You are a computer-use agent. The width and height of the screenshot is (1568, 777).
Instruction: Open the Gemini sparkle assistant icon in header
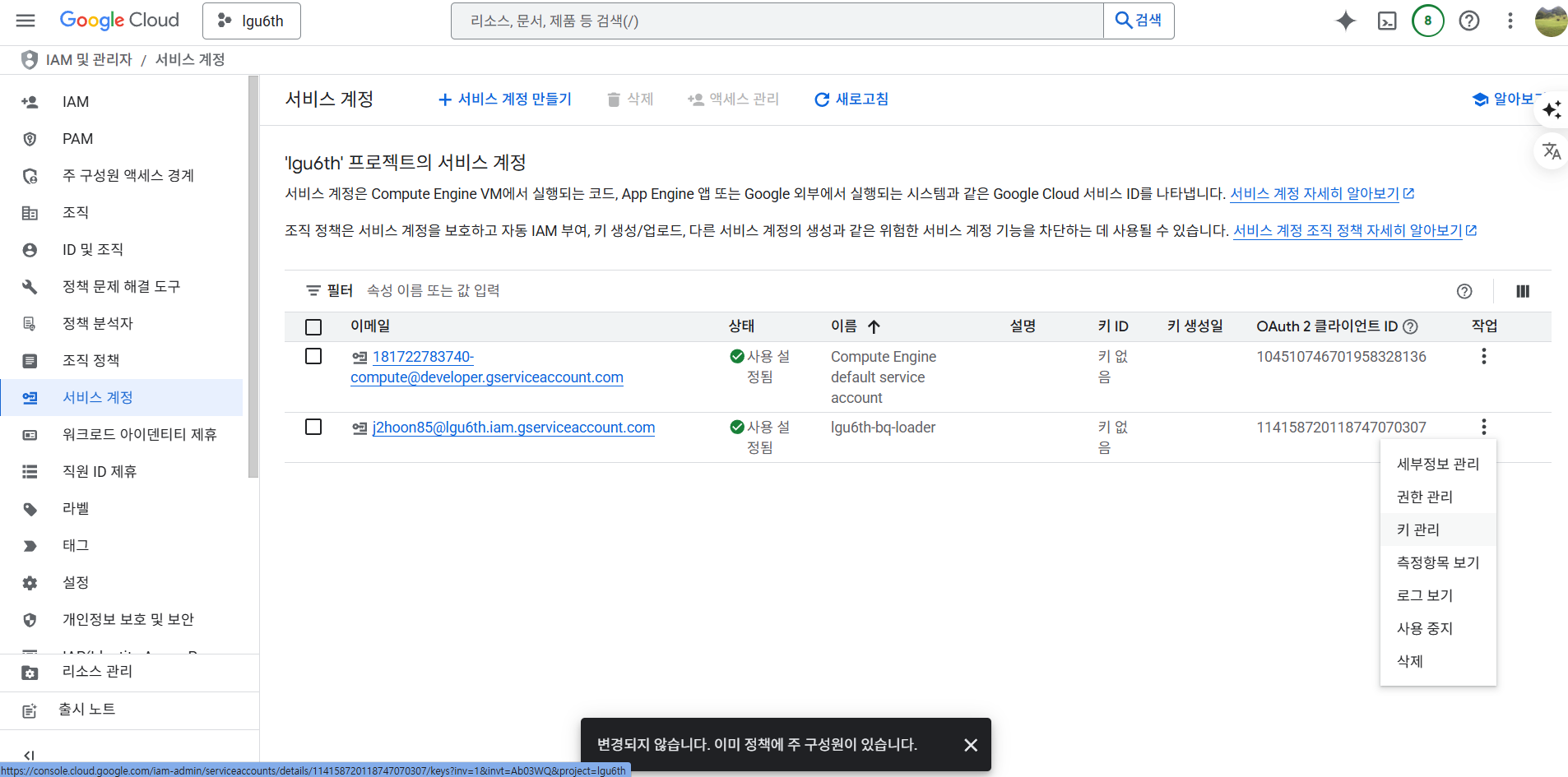click(1345, 21)
